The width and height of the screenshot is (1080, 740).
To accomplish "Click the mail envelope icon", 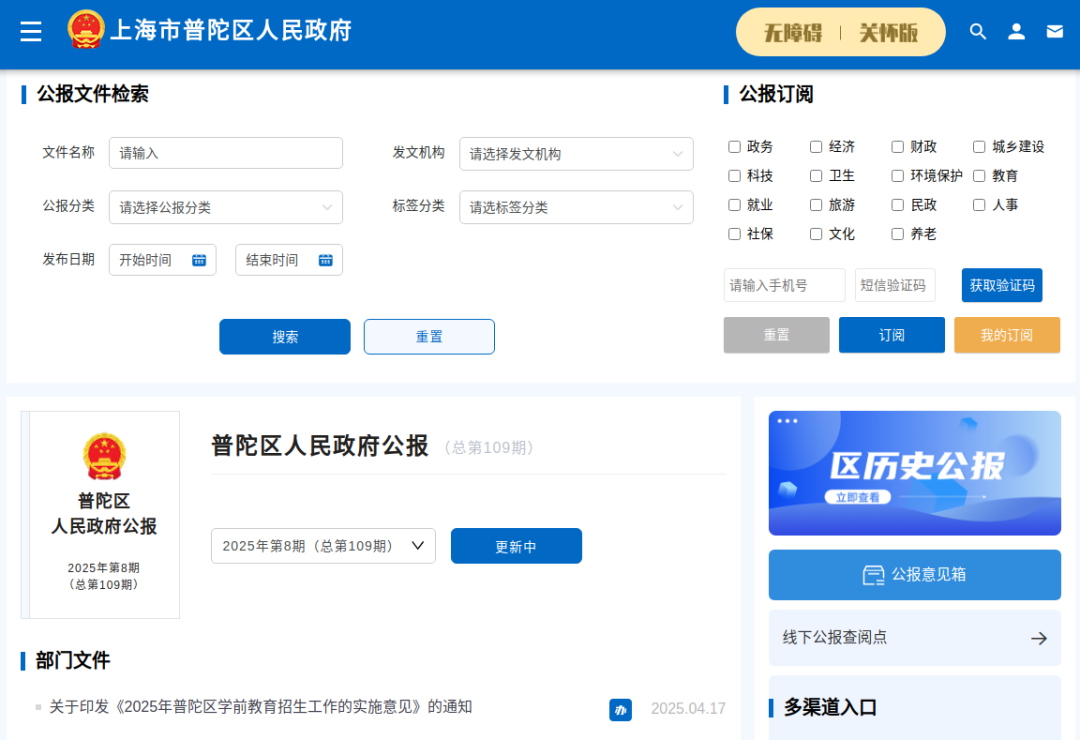I will [1054, 31].
